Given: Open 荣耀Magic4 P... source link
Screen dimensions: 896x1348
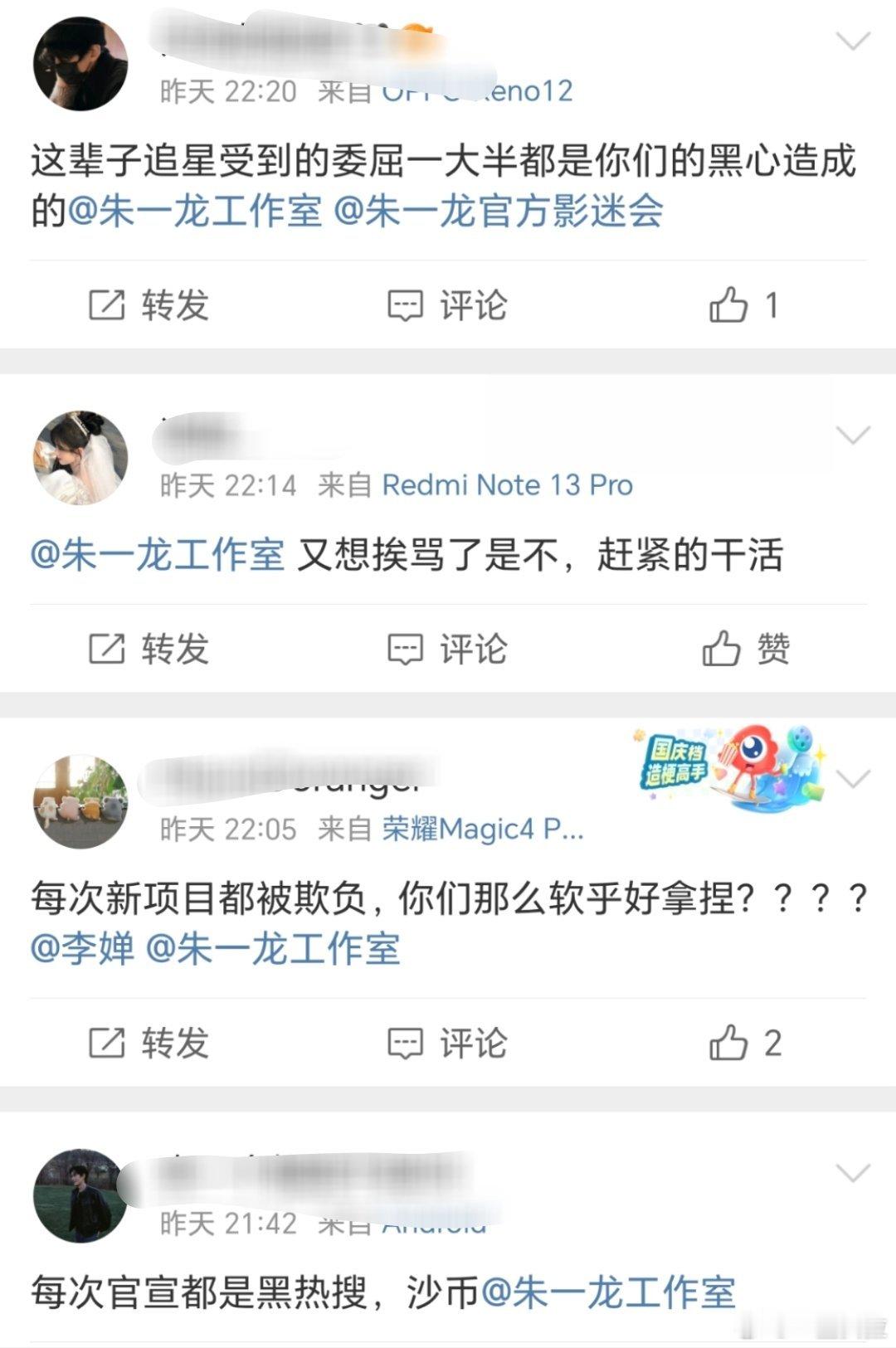Looking at the screenshot, I should tap(483, 829).
